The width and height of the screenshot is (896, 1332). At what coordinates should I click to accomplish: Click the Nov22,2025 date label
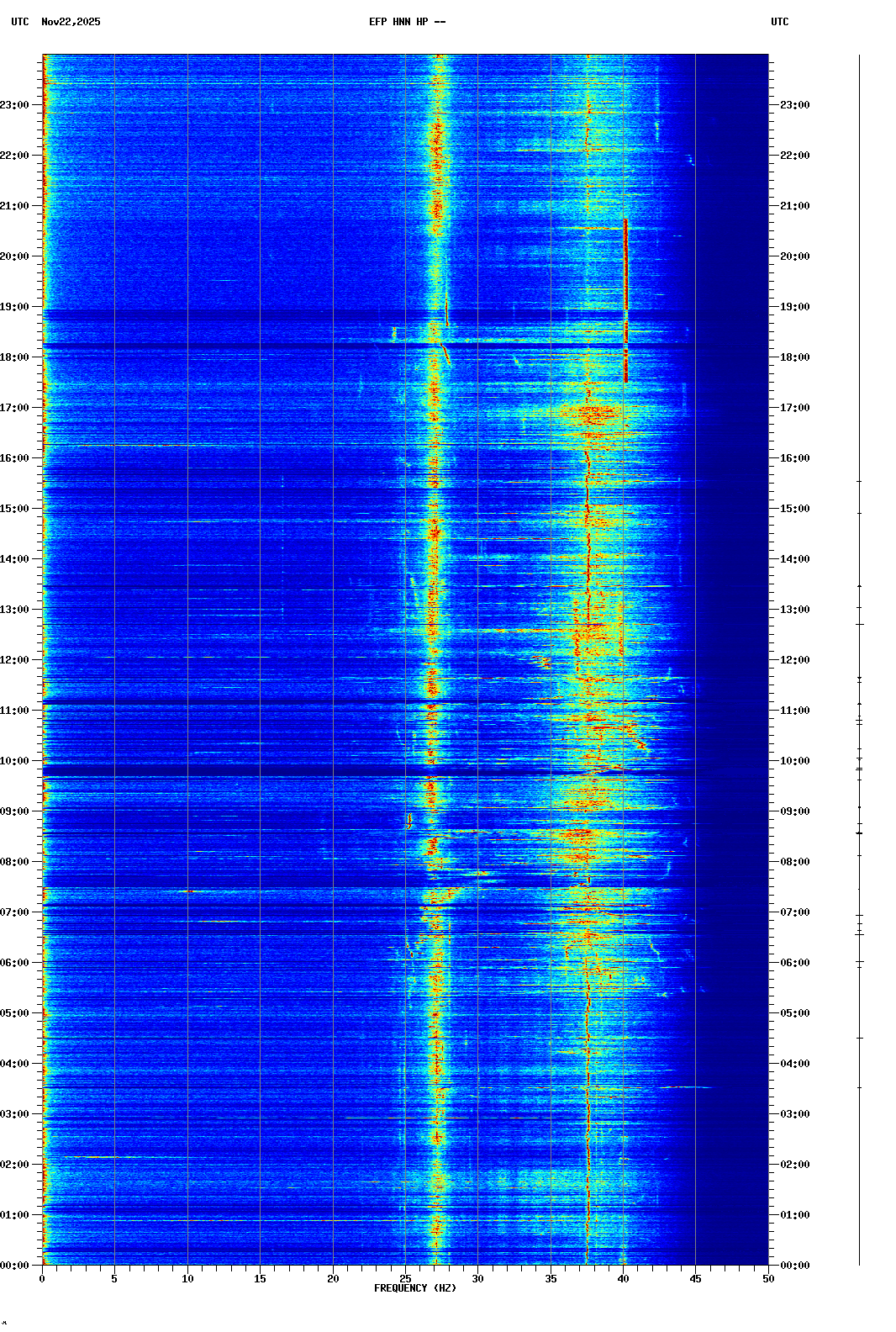(71, 22)
